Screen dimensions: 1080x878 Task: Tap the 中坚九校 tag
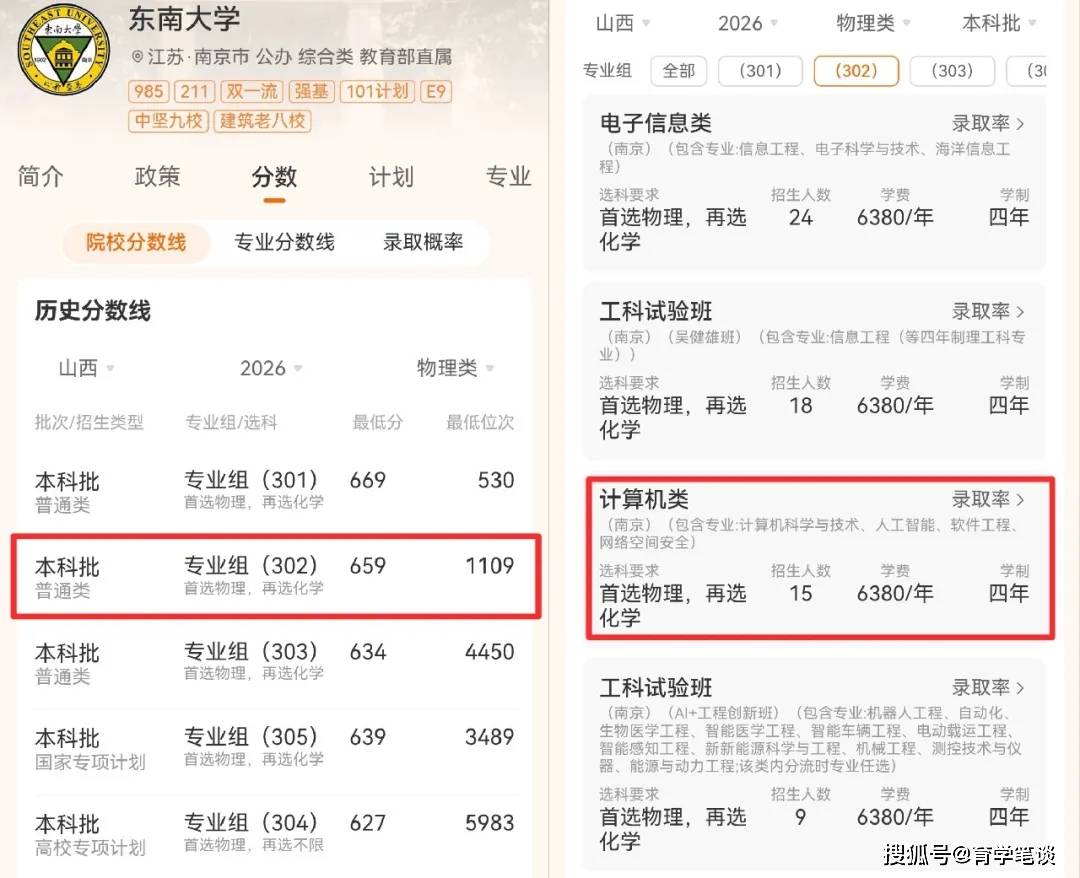(169, 121)
